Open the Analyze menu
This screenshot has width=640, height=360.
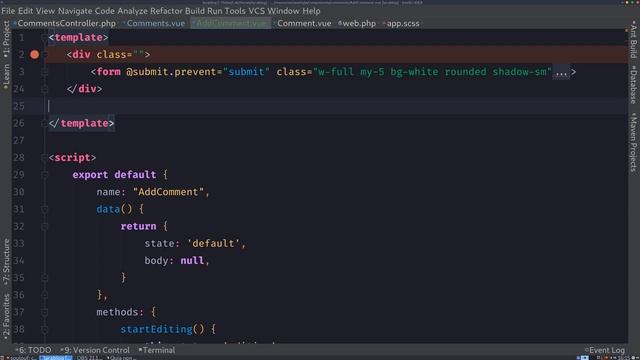pos(132,11)
